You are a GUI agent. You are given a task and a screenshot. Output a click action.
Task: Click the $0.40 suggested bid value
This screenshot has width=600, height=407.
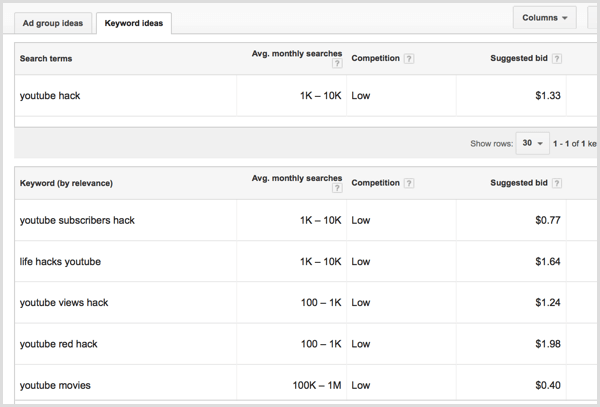pyautogui.click(x=548, y=385)
